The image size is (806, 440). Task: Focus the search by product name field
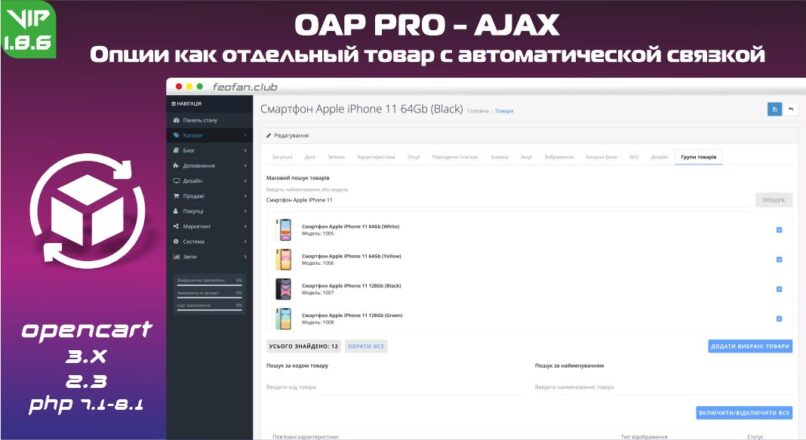[663, 388]
